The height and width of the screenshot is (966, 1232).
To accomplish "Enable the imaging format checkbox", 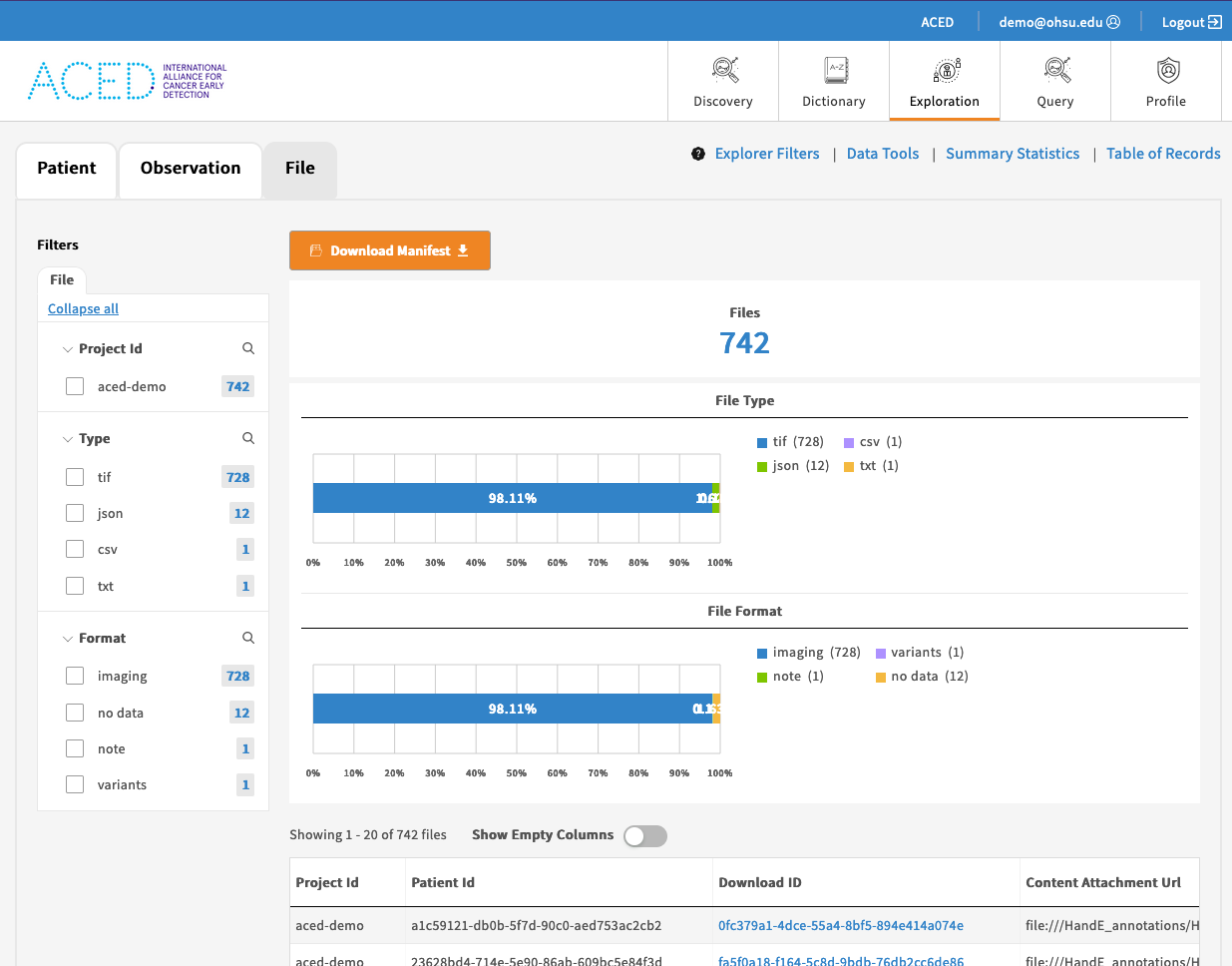I will (x=75, y=676).
